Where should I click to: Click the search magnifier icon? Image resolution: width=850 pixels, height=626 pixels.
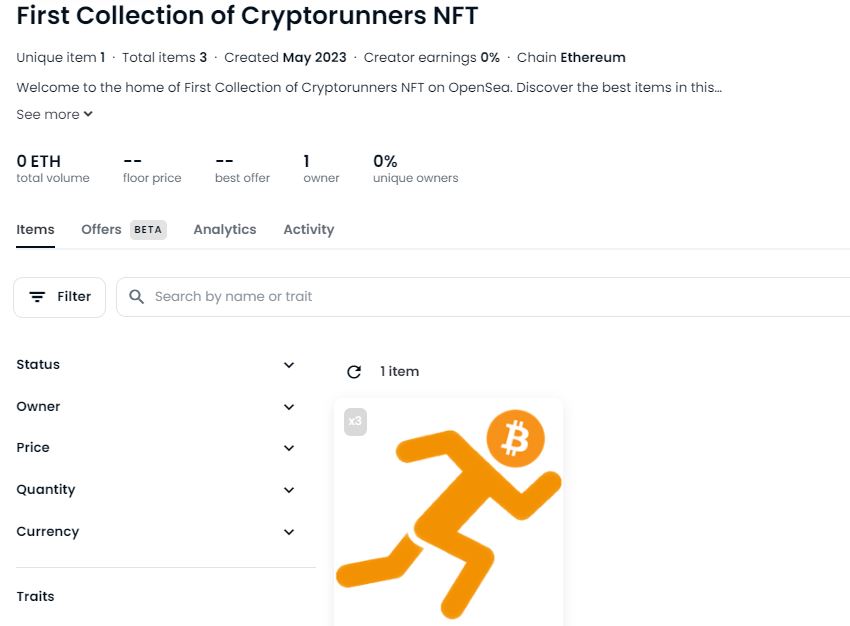pyautogui.click(x=137, y=297)
